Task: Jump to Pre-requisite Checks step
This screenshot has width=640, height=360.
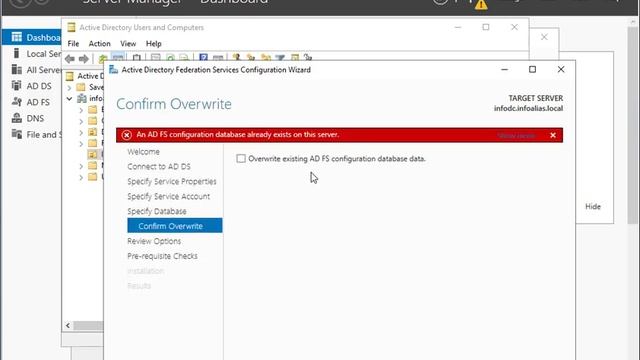Action: pyautogui.click(x=162, y=256)
